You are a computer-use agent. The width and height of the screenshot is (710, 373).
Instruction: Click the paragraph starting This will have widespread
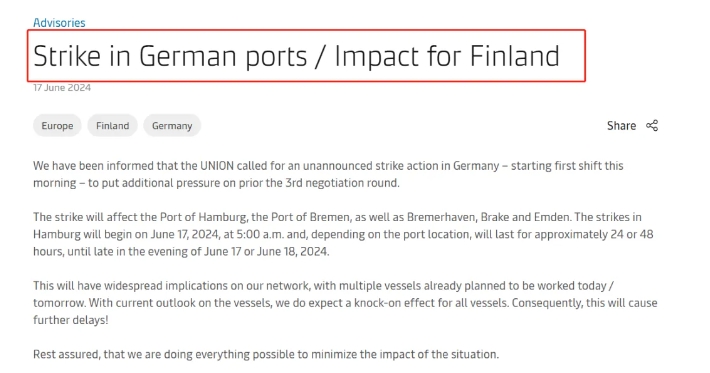coord(345,303)
